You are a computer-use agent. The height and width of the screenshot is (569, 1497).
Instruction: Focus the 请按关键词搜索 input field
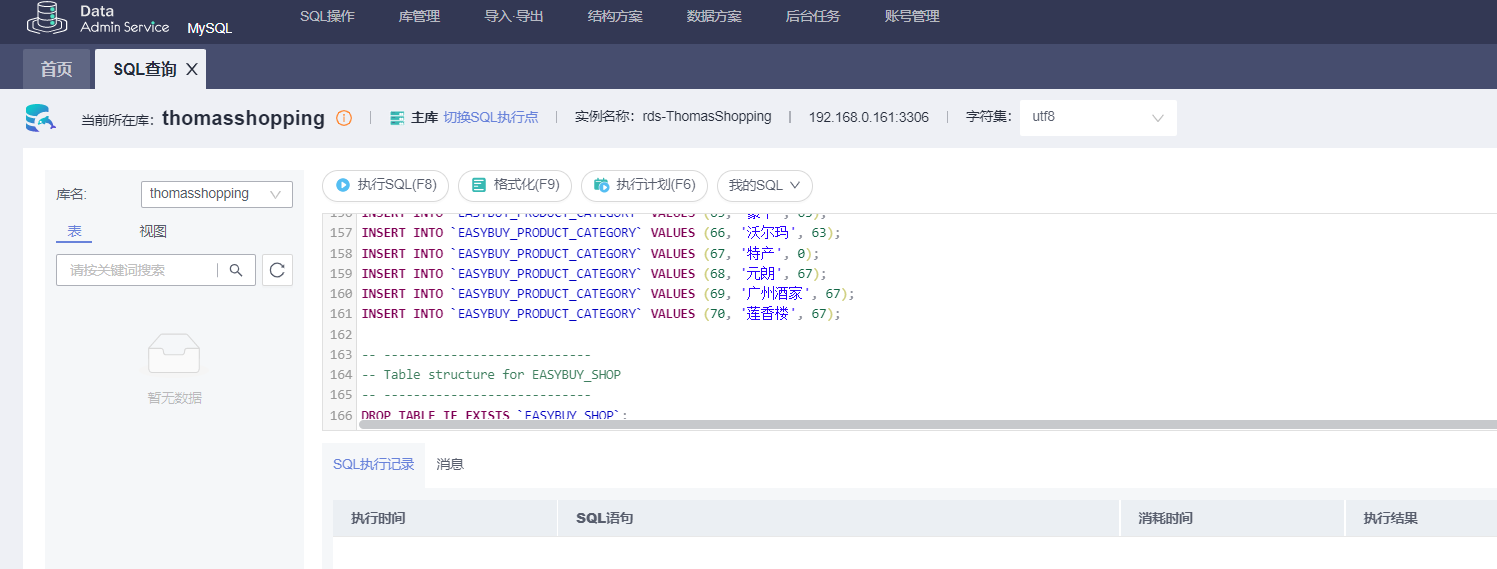(137, 270)
